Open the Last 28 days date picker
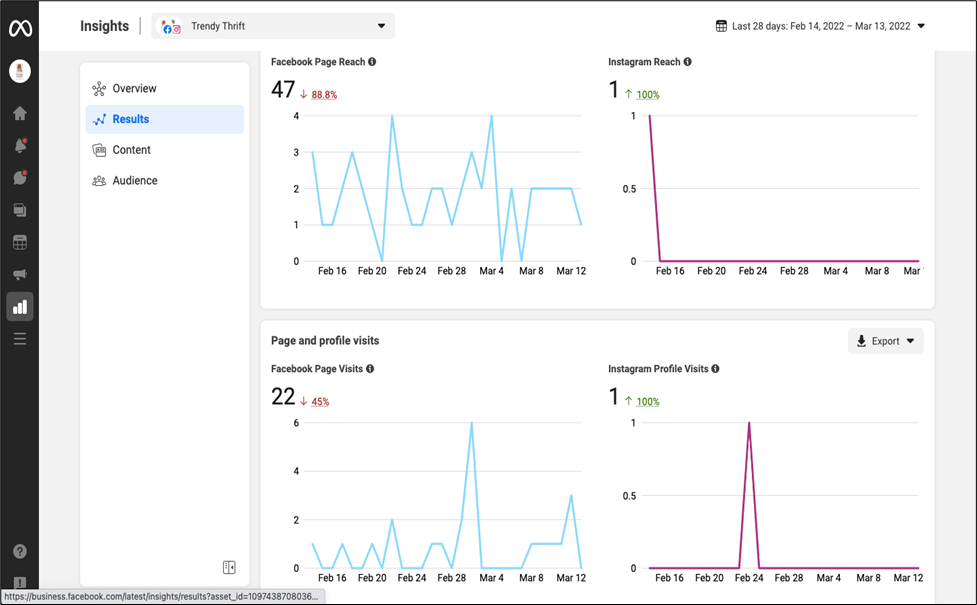977x605 pixels. pyautogui.click(x=820, y=27)
